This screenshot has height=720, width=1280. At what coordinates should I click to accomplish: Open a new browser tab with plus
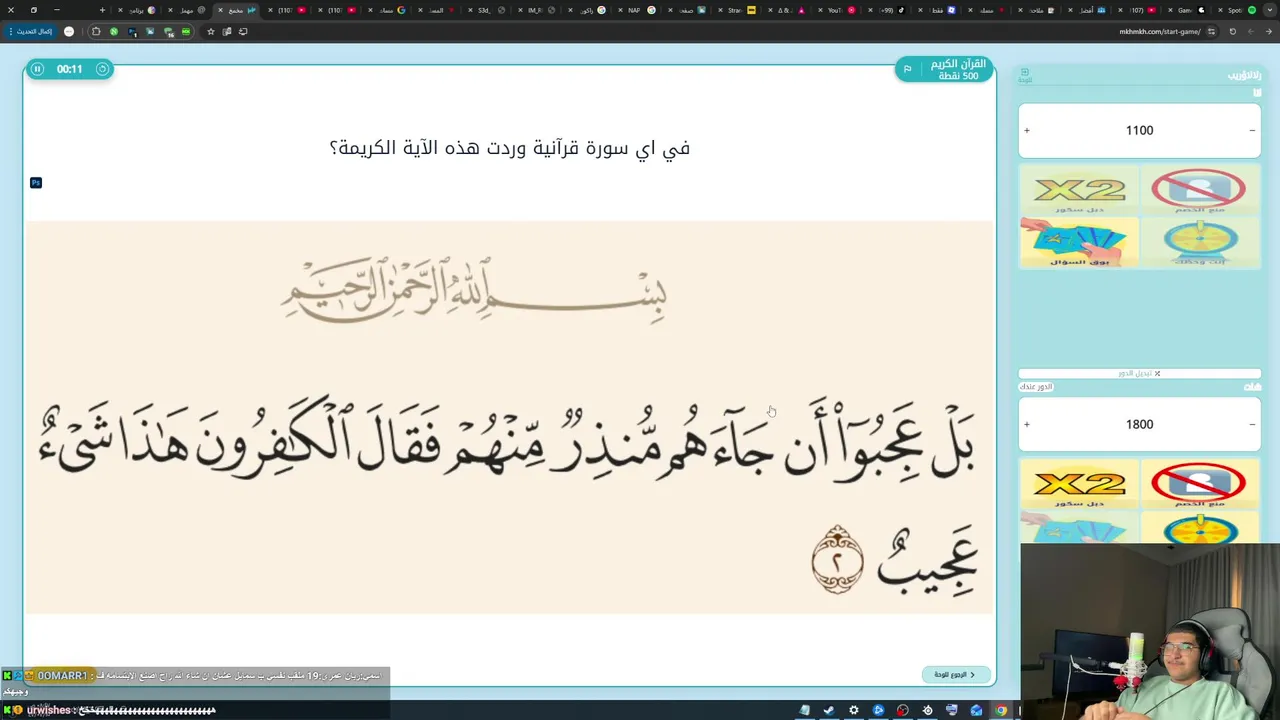click(x=102, y=10)
